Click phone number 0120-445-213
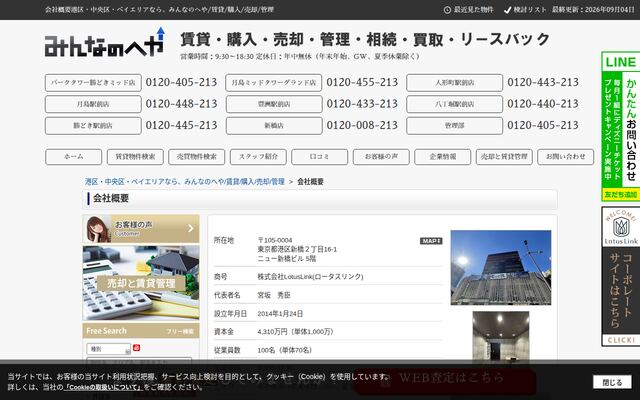Screen dimensions: 640x400 181,126
